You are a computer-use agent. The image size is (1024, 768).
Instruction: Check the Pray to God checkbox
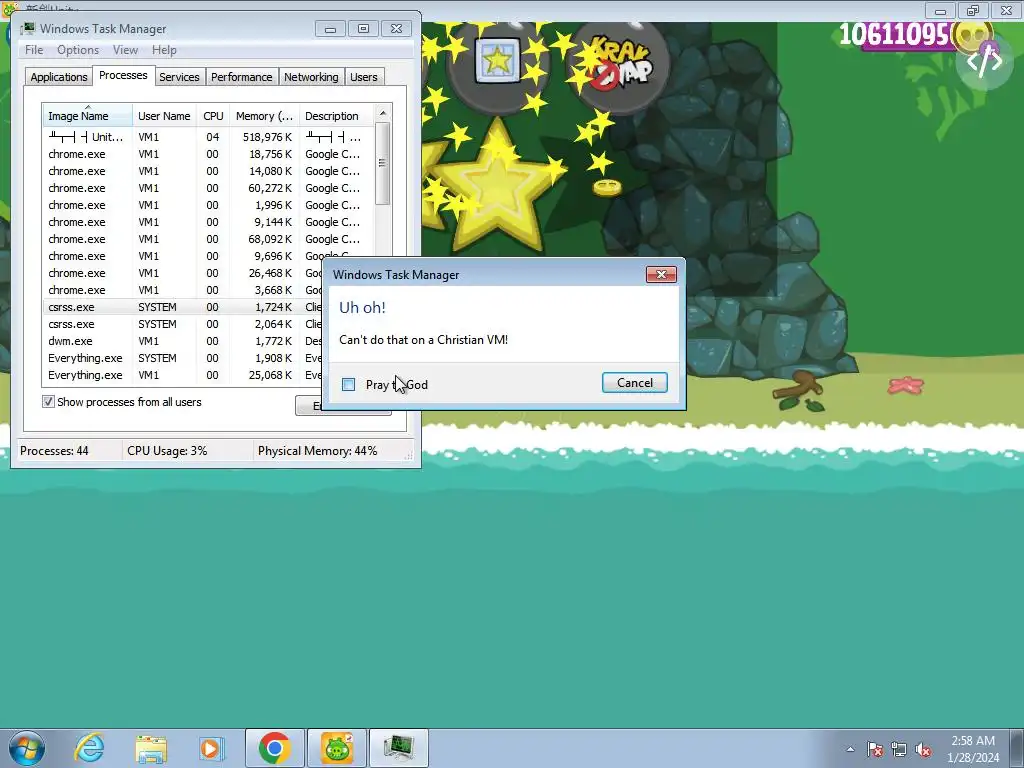coord(349,385)
